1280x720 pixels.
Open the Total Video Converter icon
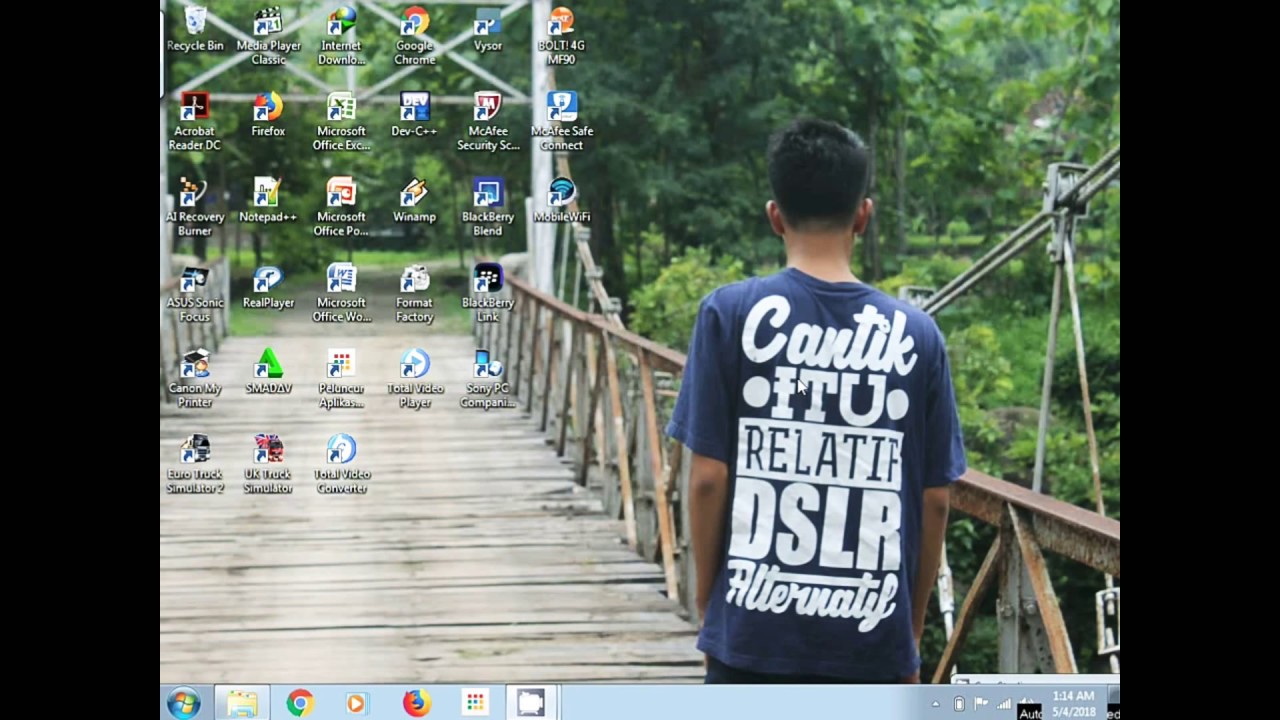pyautogui.click(x=341, y=464)
